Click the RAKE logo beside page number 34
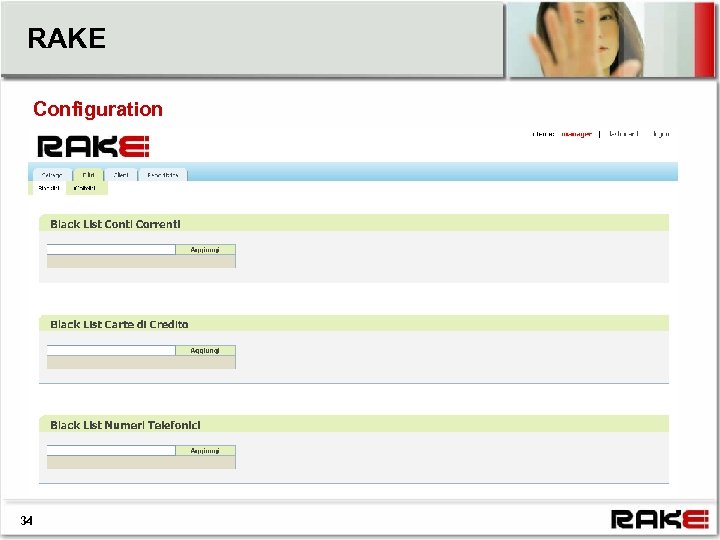 (x=659, y=519)
